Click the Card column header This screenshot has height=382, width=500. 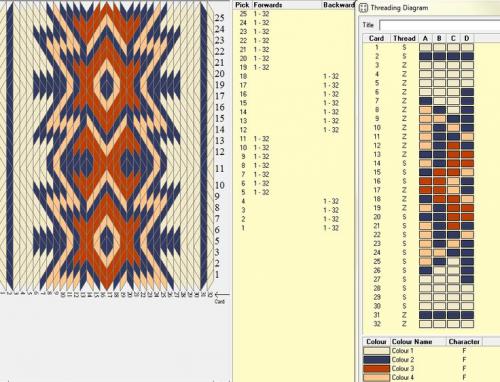376,38
